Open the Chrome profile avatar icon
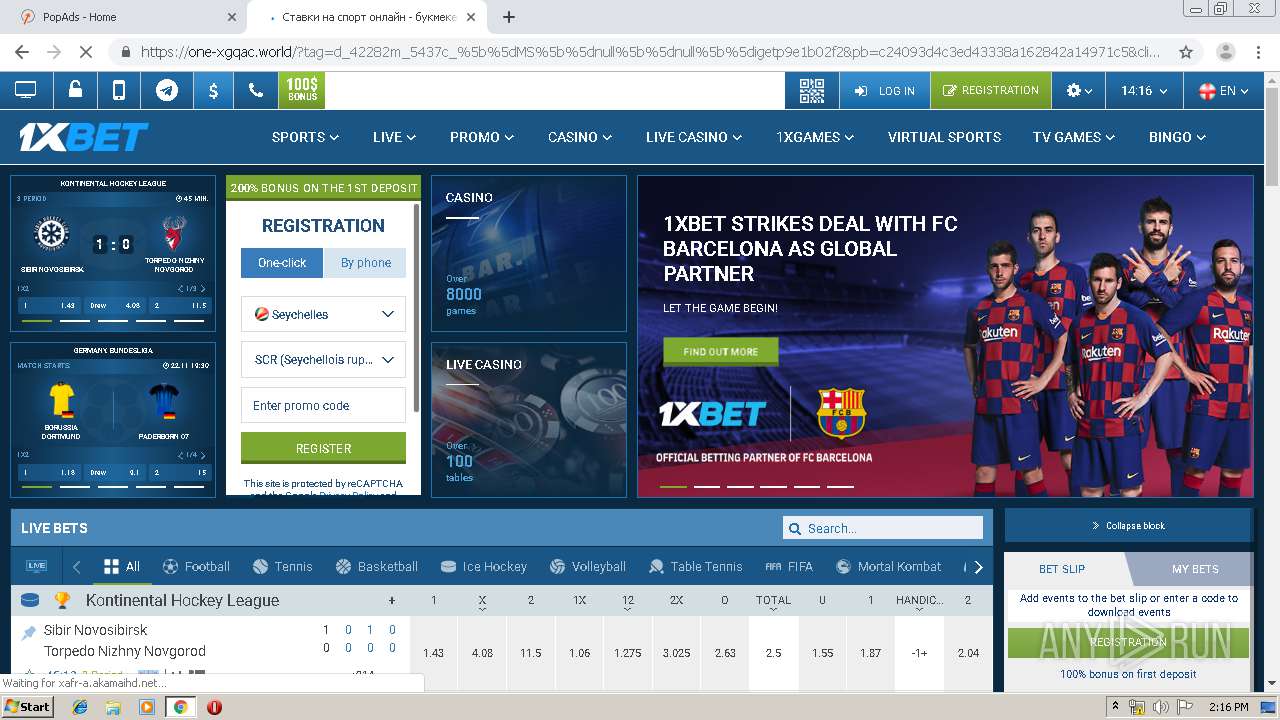The width and height of the screenshot is (1280, 720). 1225,52
